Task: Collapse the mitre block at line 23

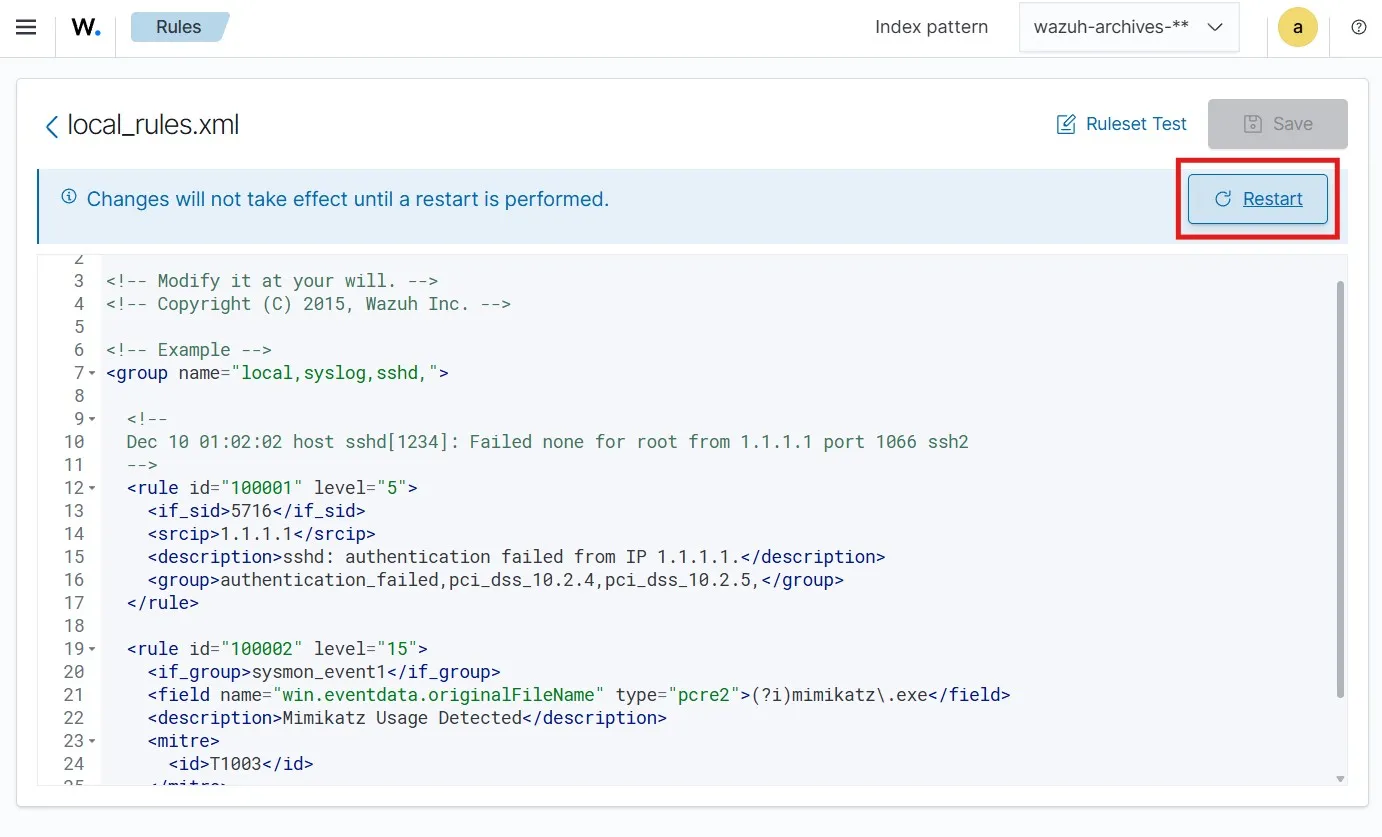Action: coord(92,742)
